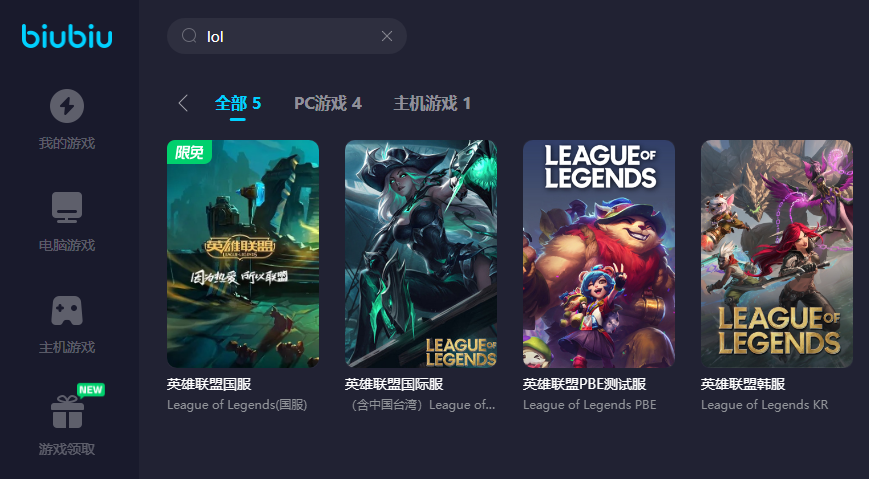869x479 pixels.
Task: Click the 限免 free badge
Action: coord(189,152)
